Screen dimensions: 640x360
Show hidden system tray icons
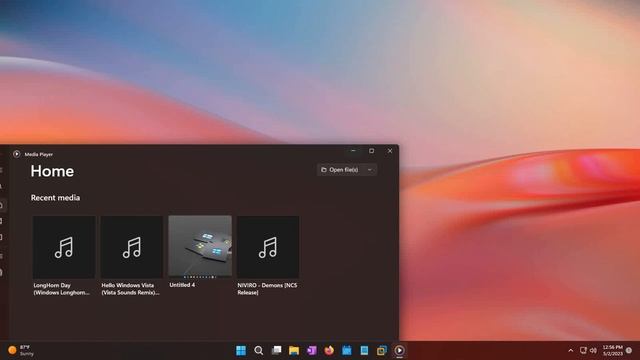tap(571, 350)
